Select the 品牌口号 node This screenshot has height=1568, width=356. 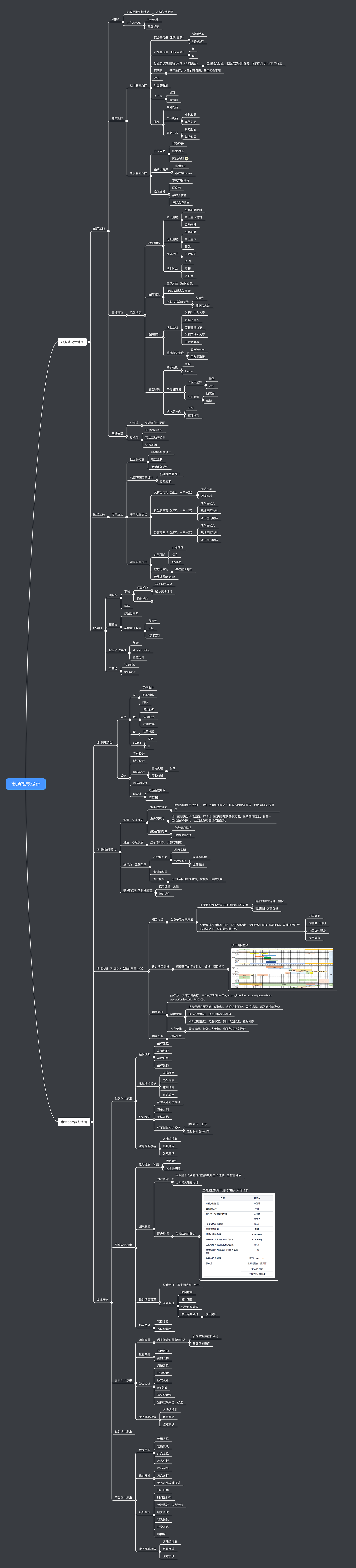(163, 1058)
